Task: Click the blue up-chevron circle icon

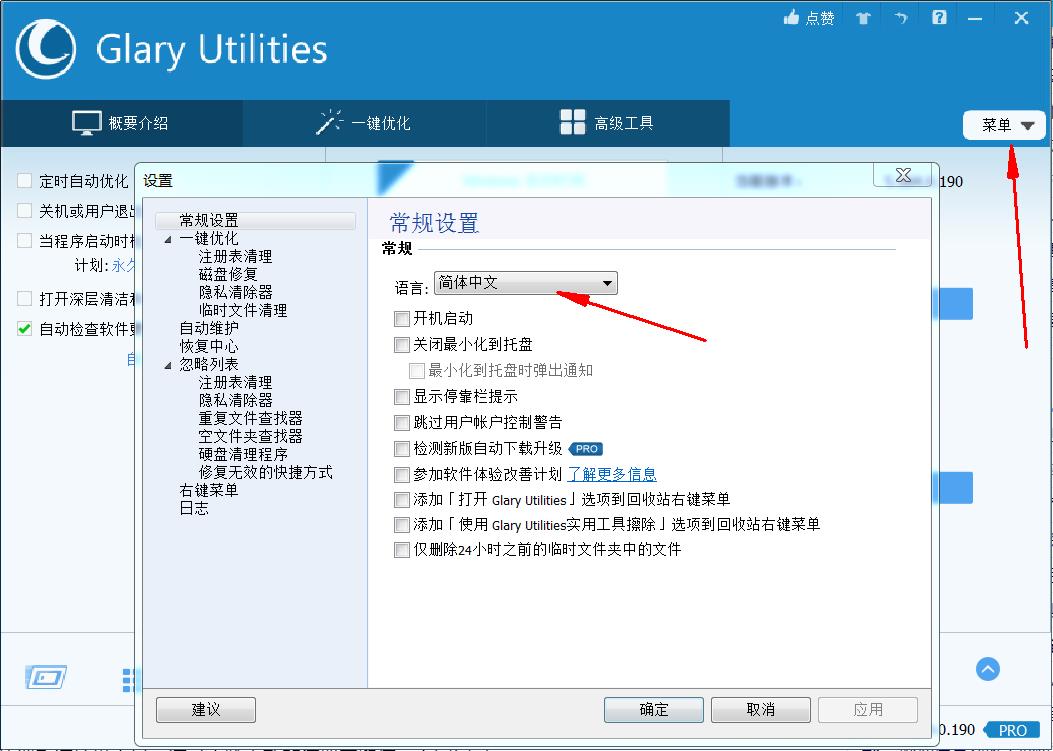Action: (987, 669)
